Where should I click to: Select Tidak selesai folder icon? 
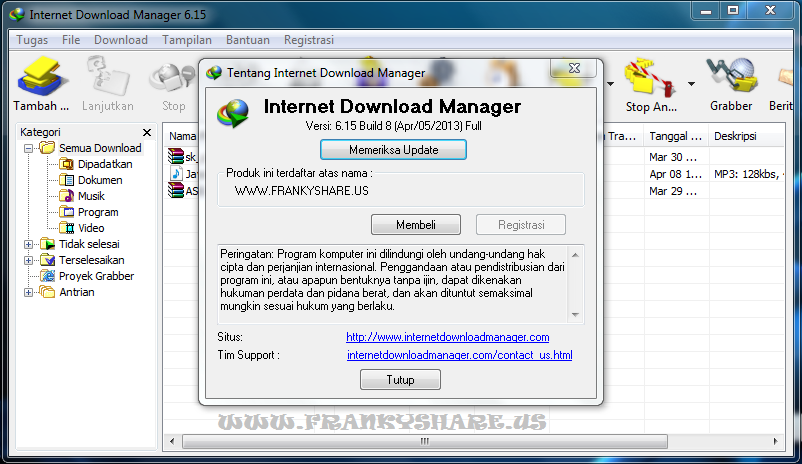coord(47,244)
